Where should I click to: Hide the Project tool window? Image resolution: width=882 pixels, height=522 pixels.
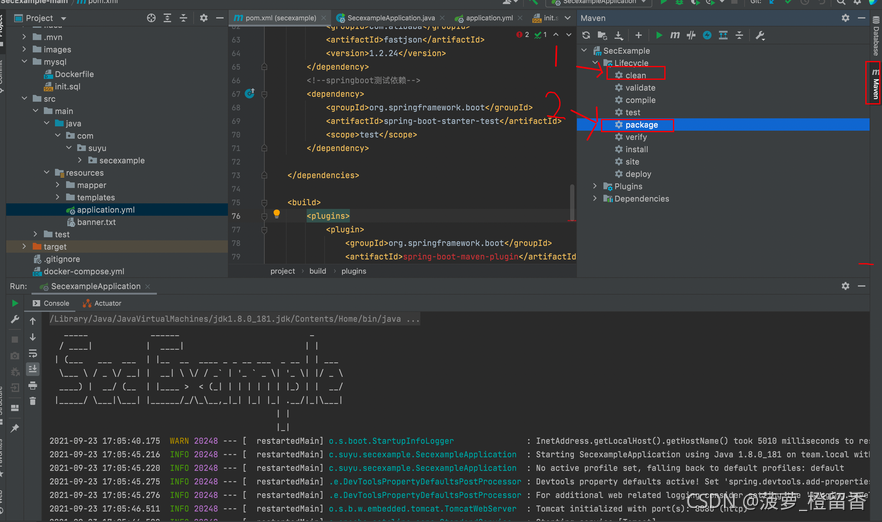219,18
